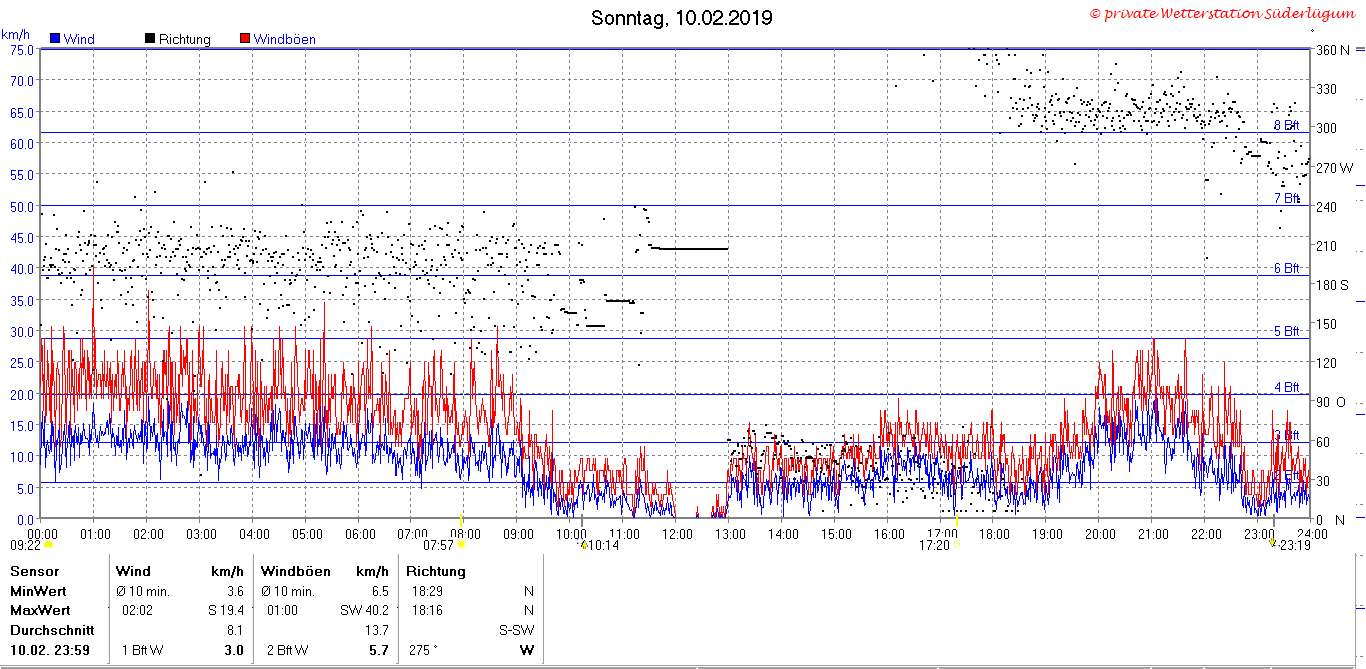Click the red Windböen legend square
The image size is (1366, 669).
(x=245, y=39)
